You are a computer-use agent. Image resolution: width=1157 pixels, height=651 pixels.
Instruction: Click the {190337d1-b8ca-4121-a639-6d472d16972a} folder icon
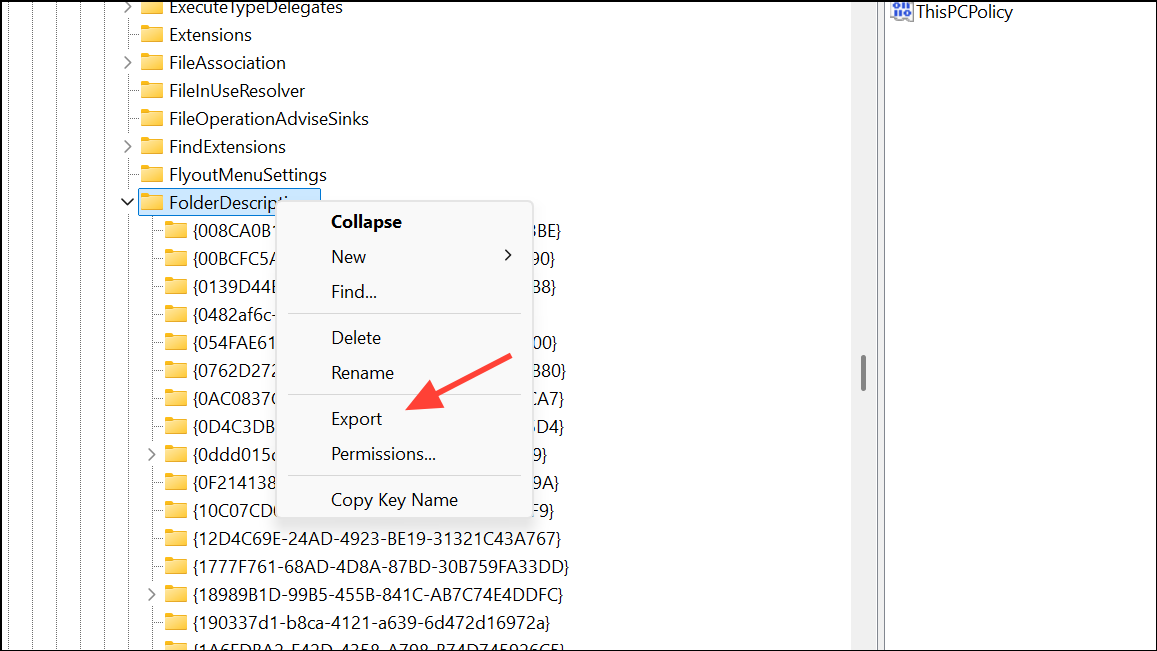178,621
